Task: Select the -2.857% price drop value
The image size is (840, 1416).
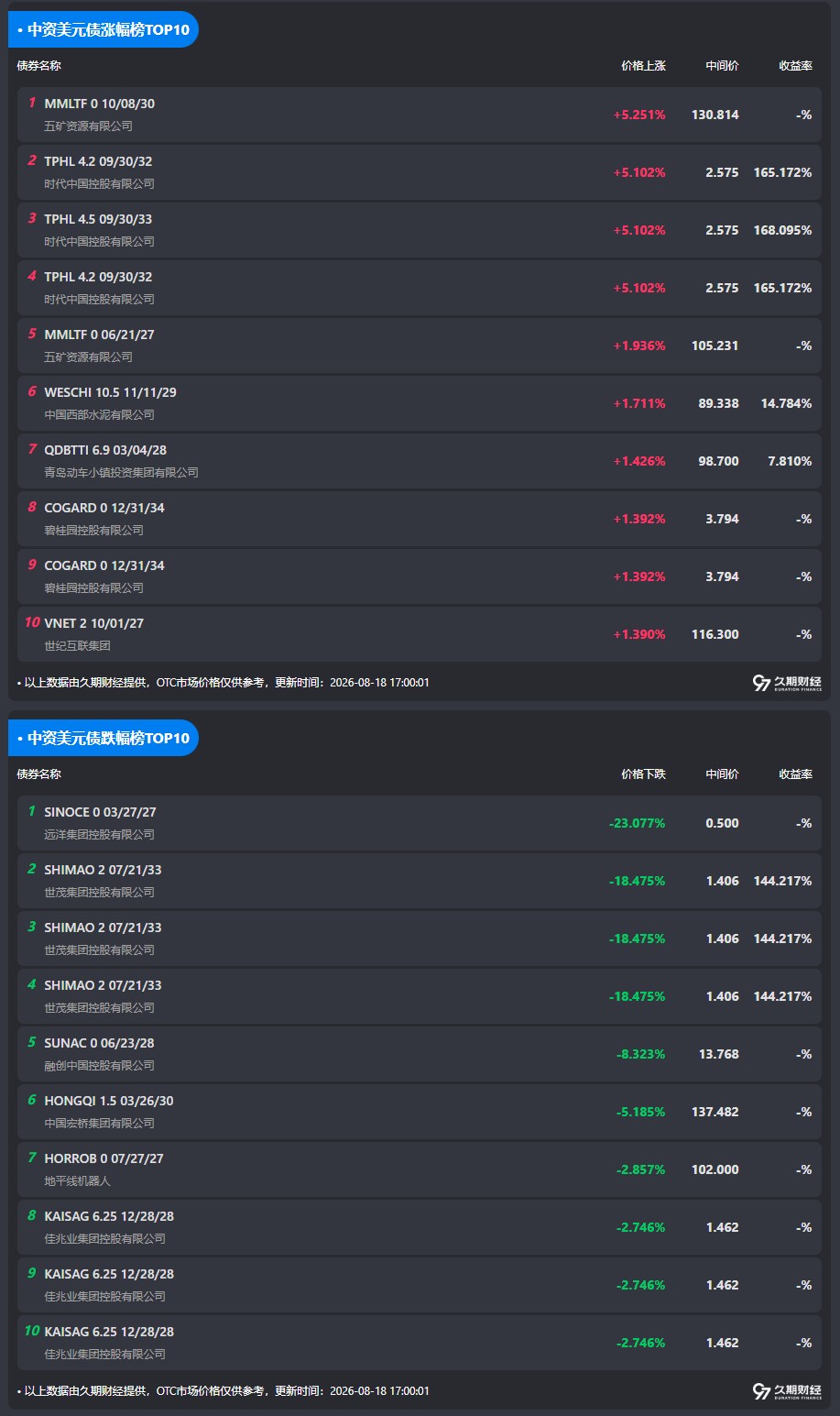Action: (x=640, y=1170)
